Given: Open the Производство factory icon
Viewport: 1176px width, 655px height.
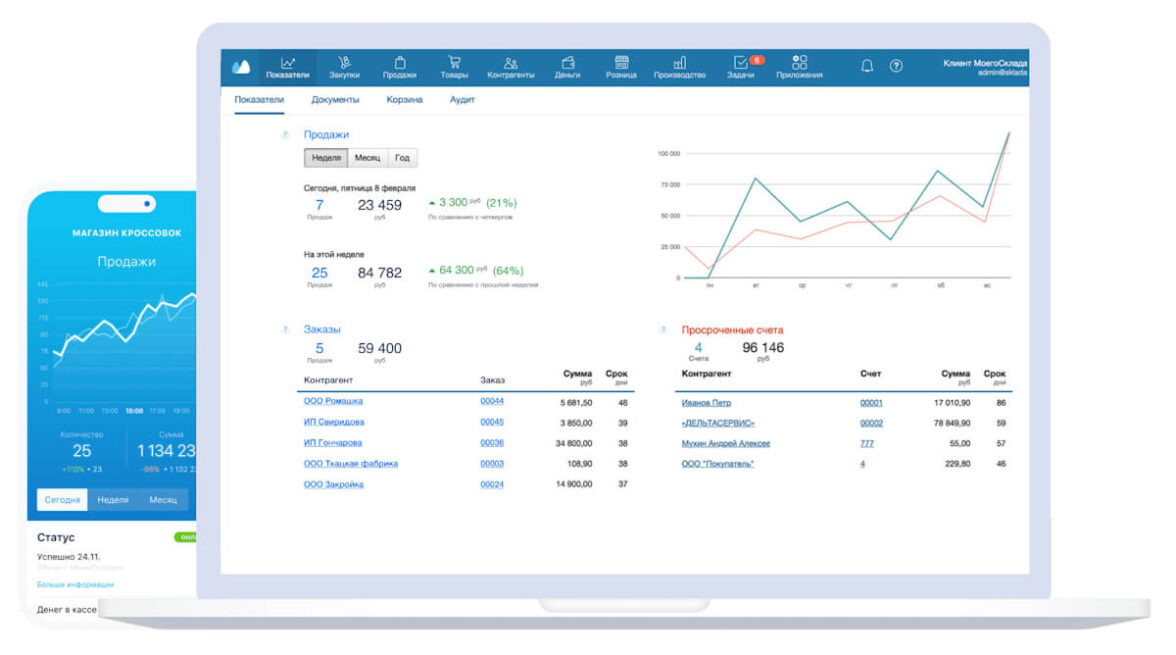Looking at the screenshot, I should pos(679,64).
